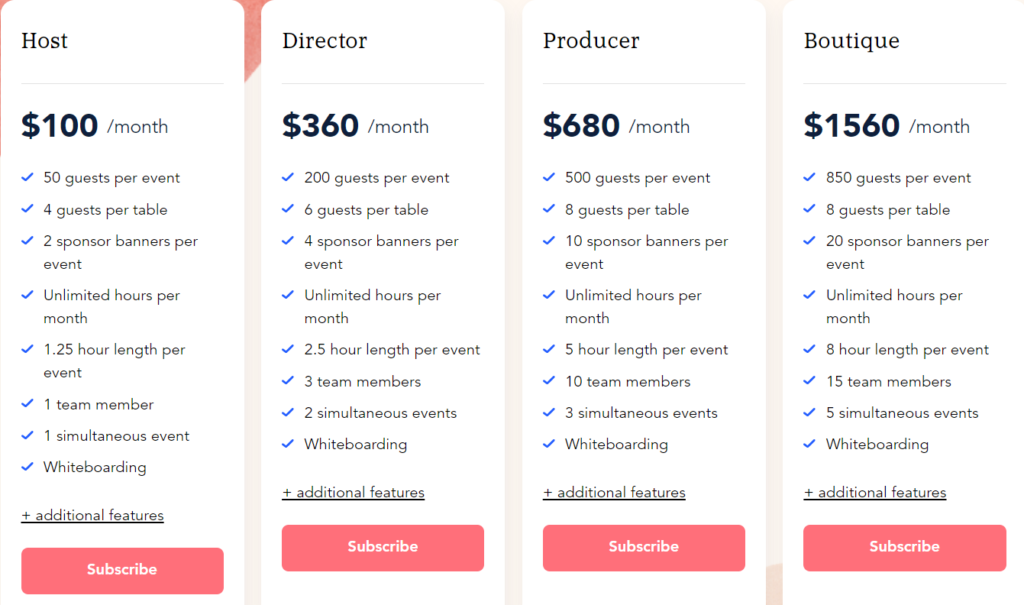Click checkmark beside 50 guests per event
The image size is (1024, 605).
[x=27, y=177]
